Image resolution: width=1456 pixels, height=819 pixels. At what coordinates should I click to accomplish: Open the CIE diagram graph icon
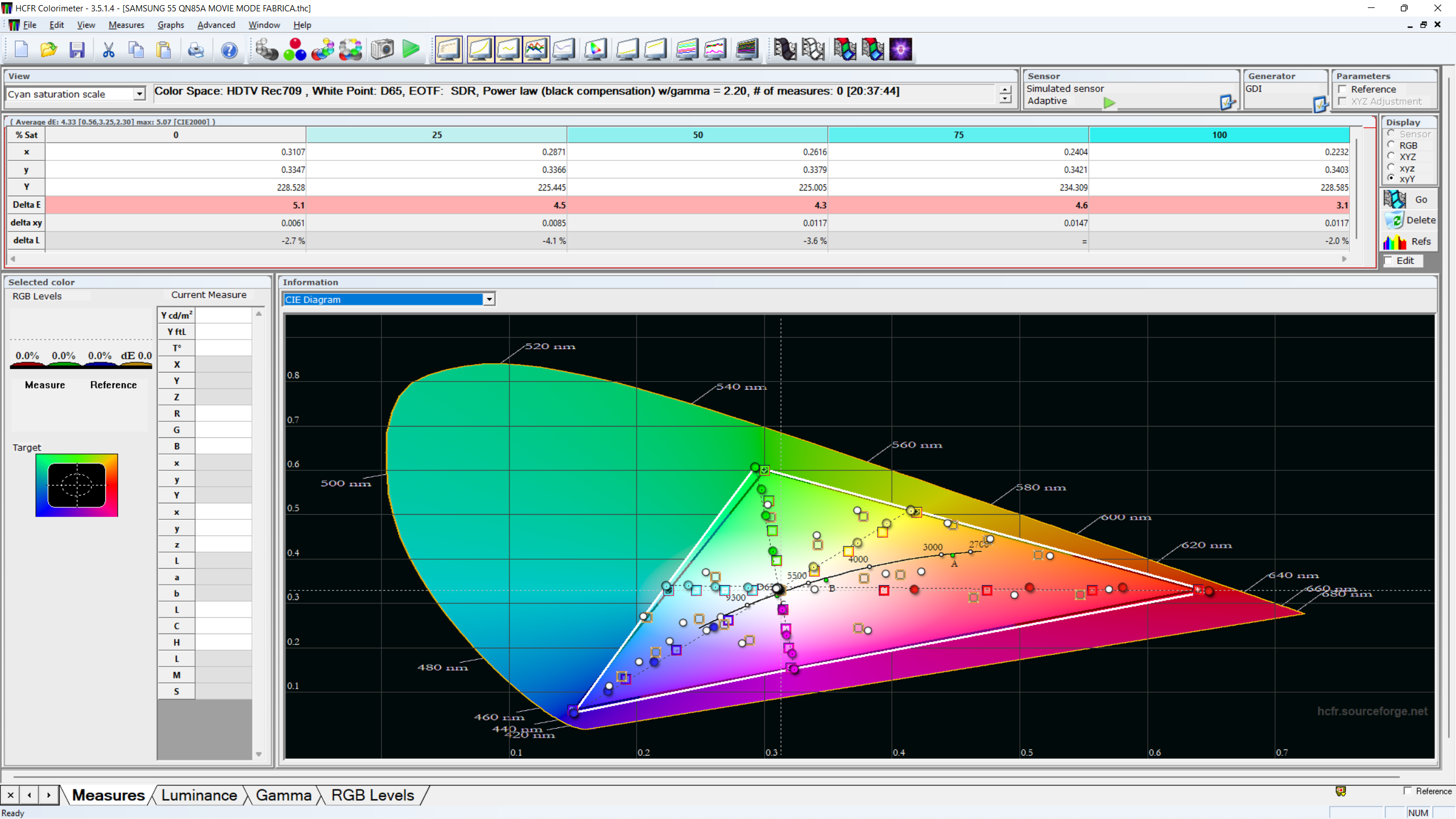(595, 50)
